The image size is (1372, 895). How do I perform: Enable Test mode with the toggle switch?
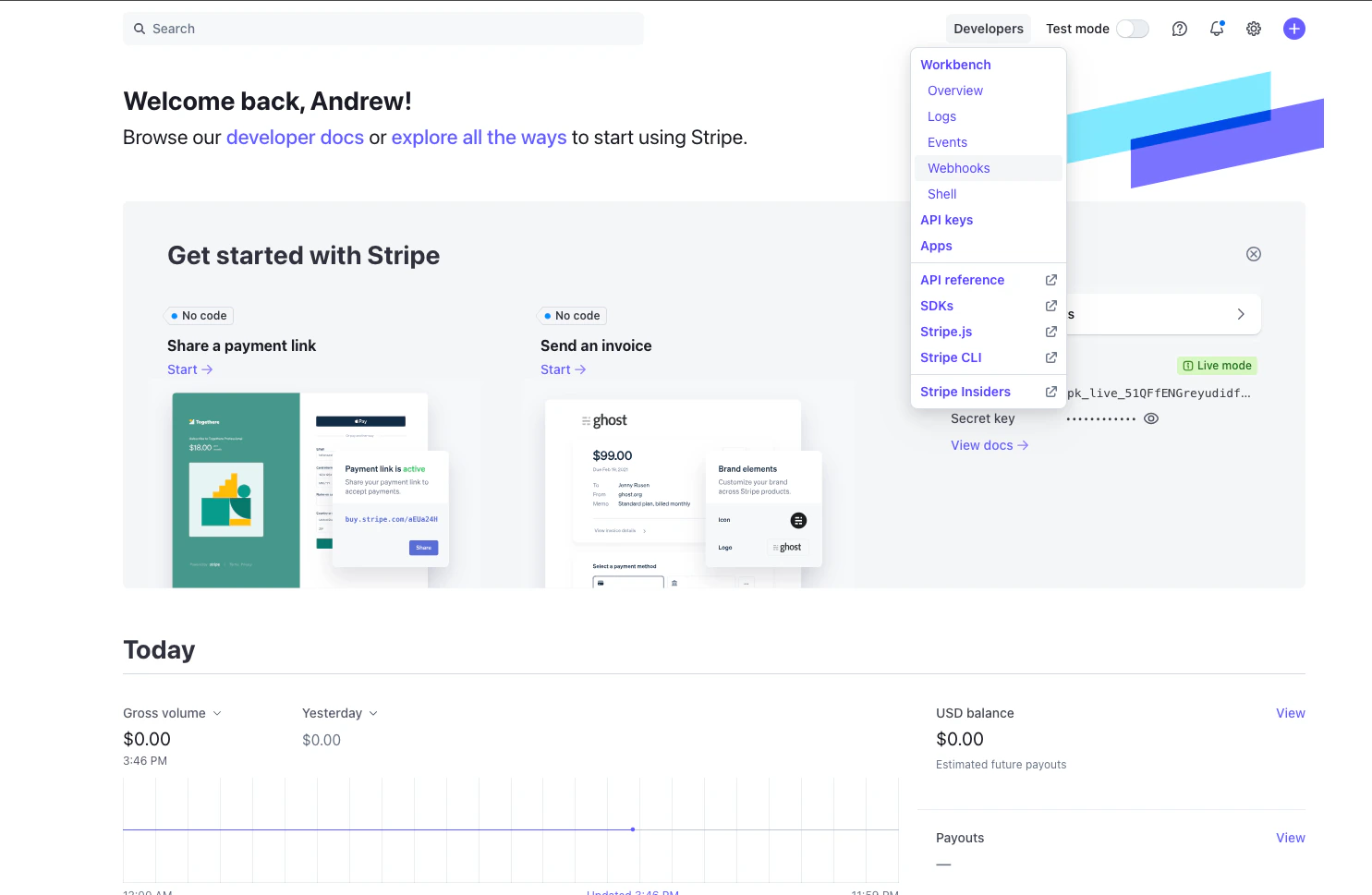coord(1132,29)
